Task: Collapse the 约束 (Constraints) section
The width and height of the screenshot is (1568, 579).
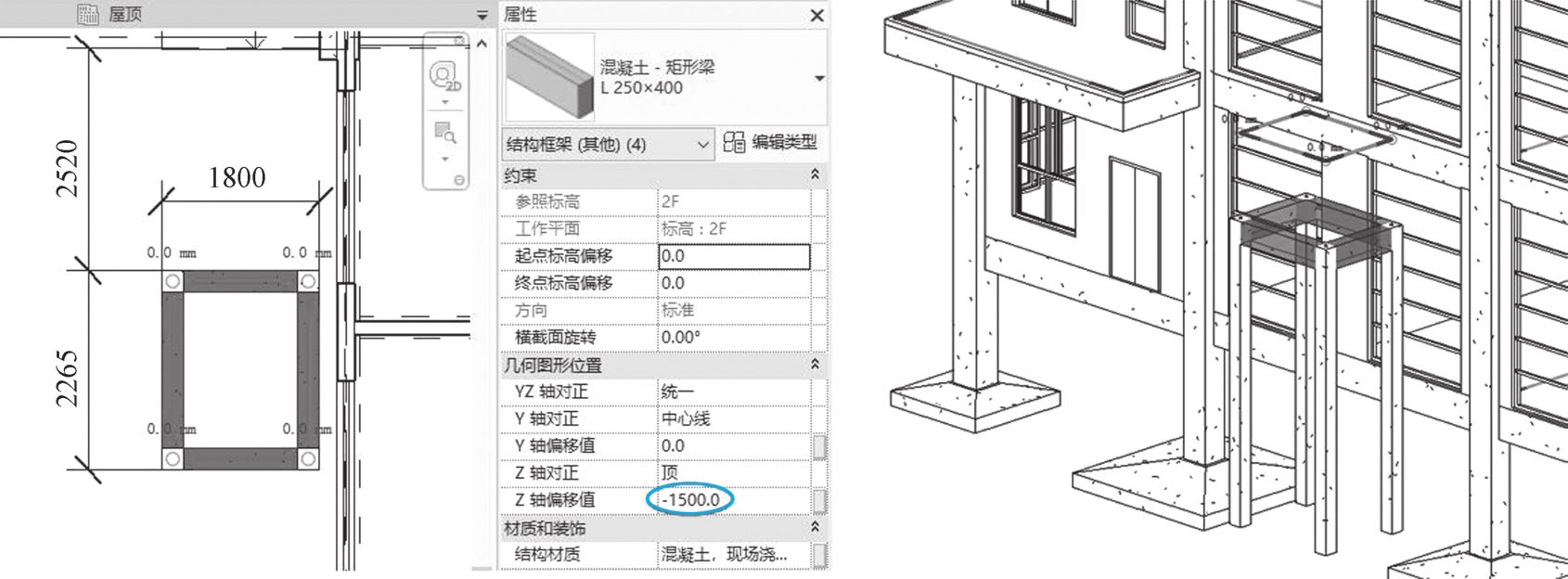Action: [x=815, y=174]
